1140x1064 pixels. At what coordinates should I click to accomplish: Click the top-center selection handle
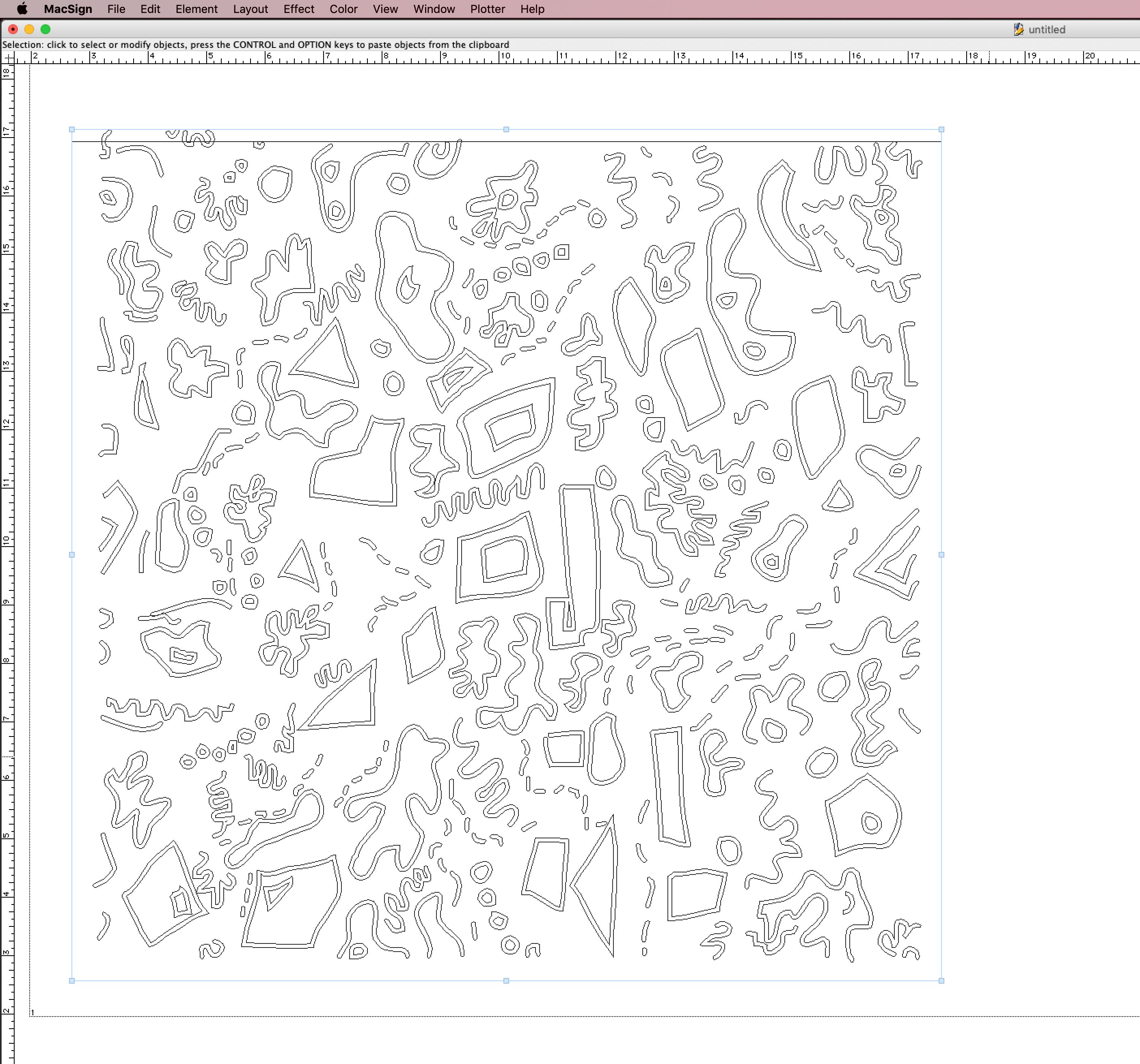point(506,129)
